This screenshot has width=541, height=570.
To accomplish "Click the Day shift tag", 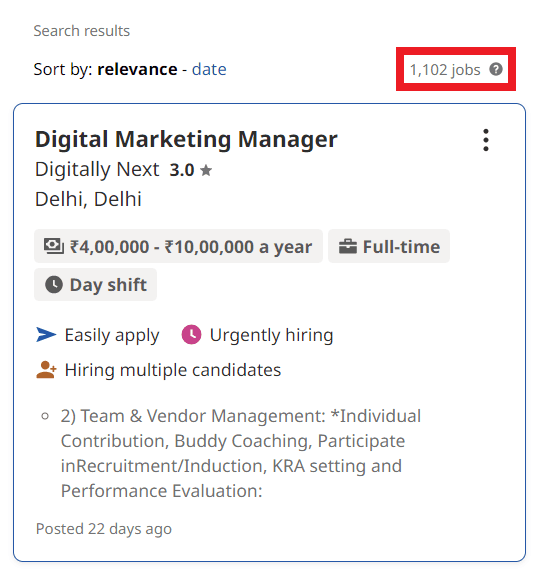I will click(96, 285).
